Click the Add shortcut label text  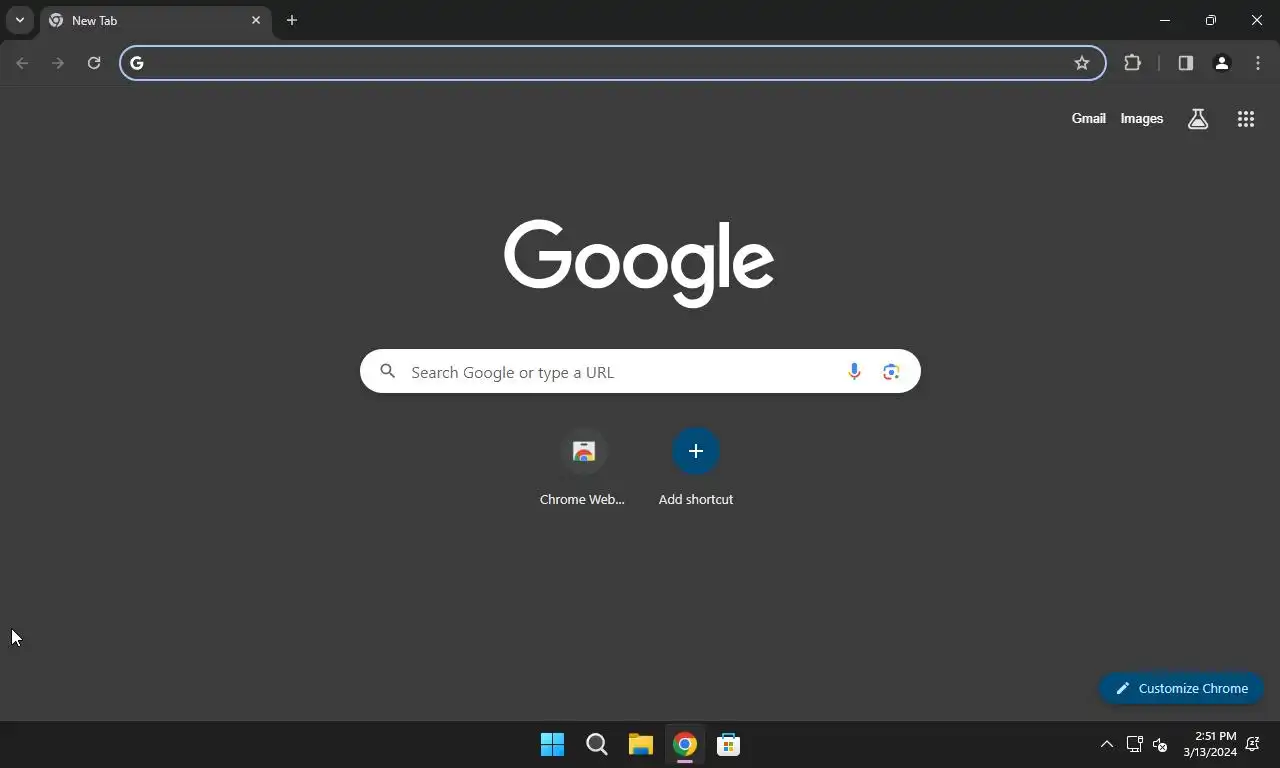coord(696,499)
